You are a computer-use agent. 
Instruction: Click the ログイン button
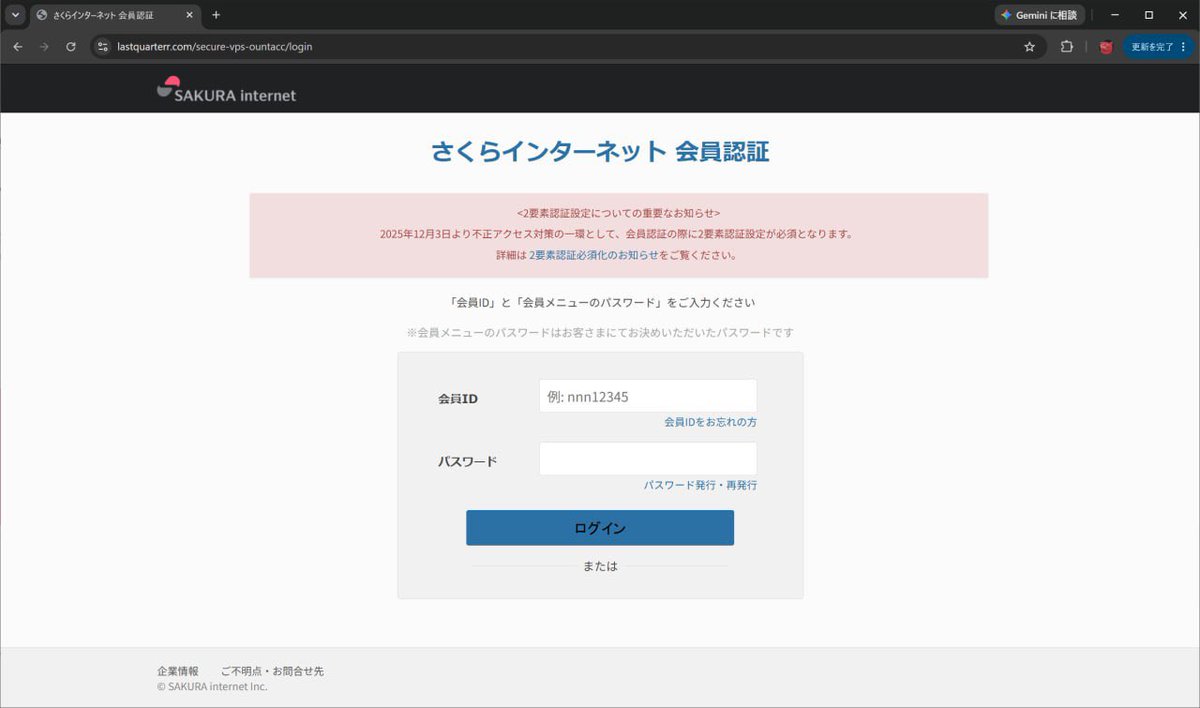(x=600, y=528)
